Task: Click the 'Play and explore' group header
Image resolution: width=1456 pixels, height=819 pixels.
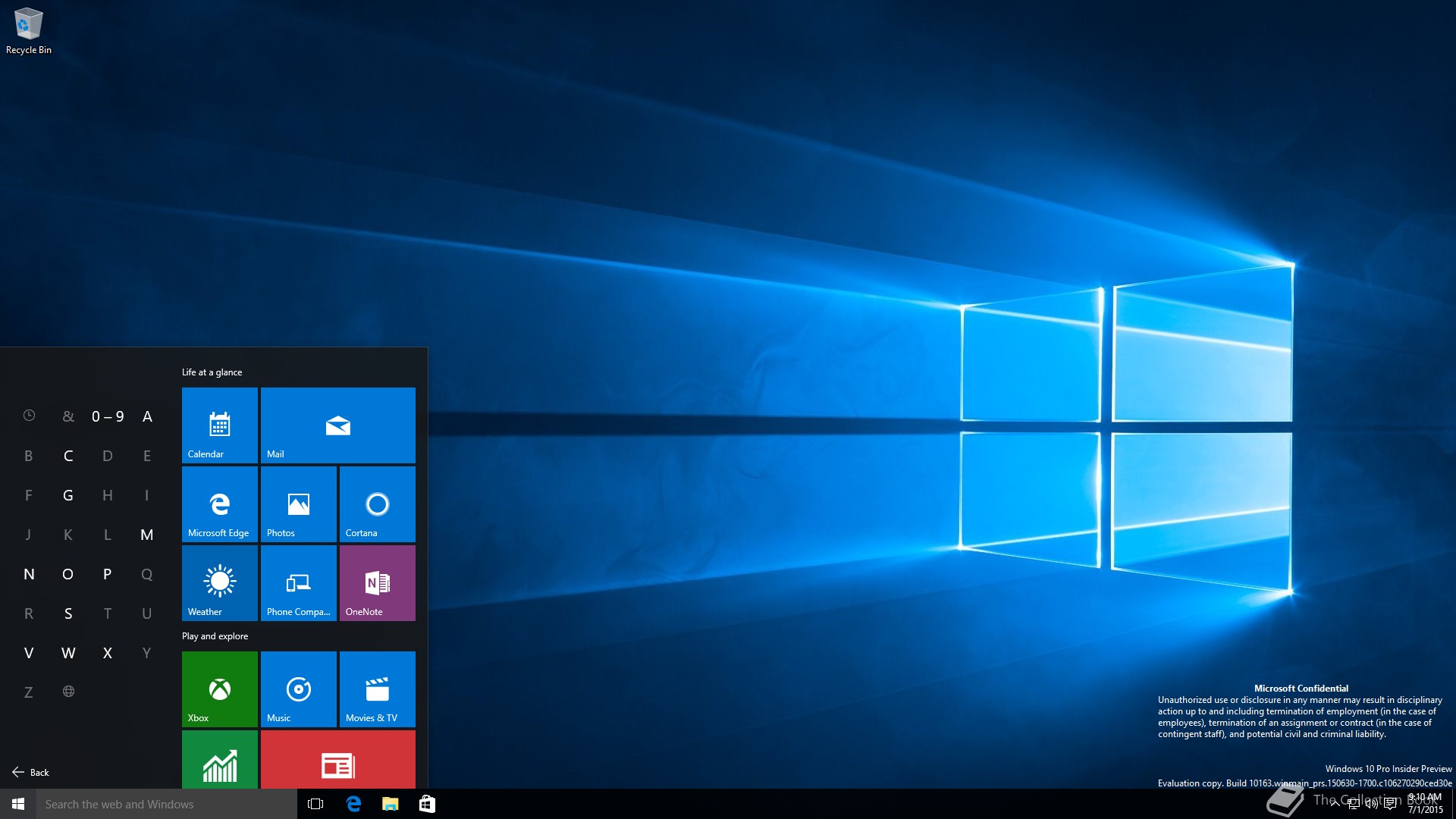Action: (215, 636)
